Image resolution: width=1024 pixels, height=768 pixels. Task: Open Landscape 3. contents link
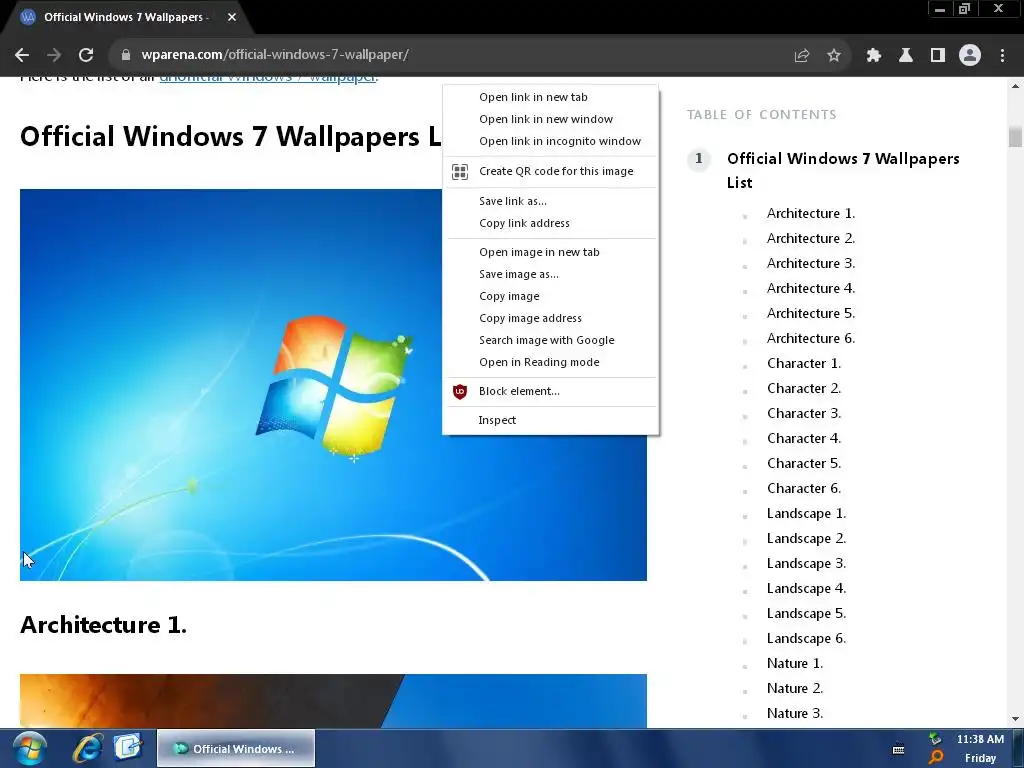click(807, 563)
